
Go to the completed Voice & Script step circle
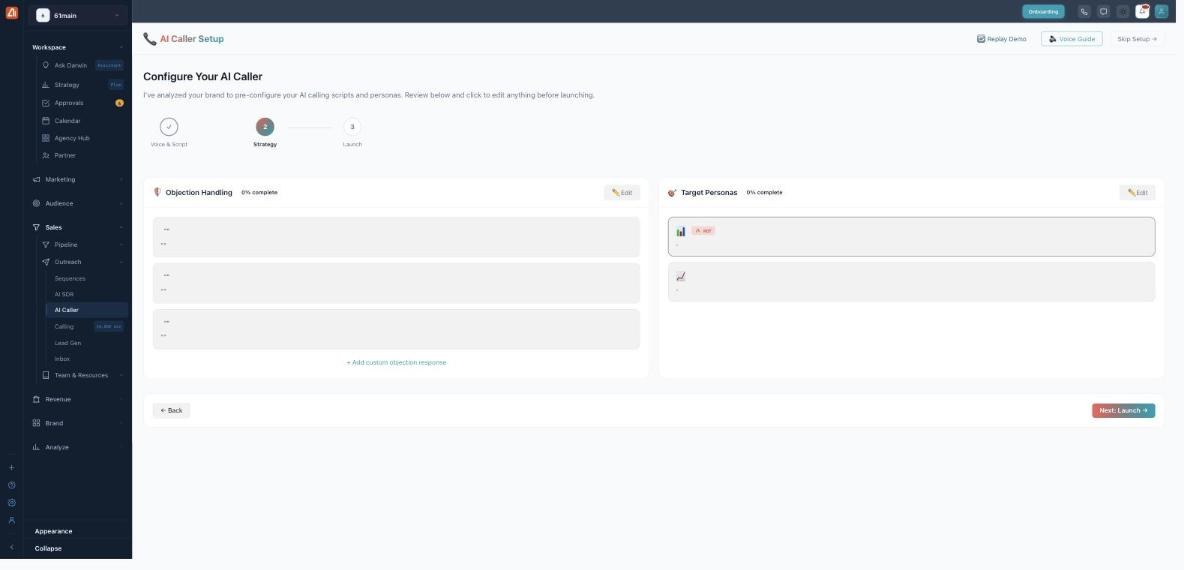[x=169, y=127]
